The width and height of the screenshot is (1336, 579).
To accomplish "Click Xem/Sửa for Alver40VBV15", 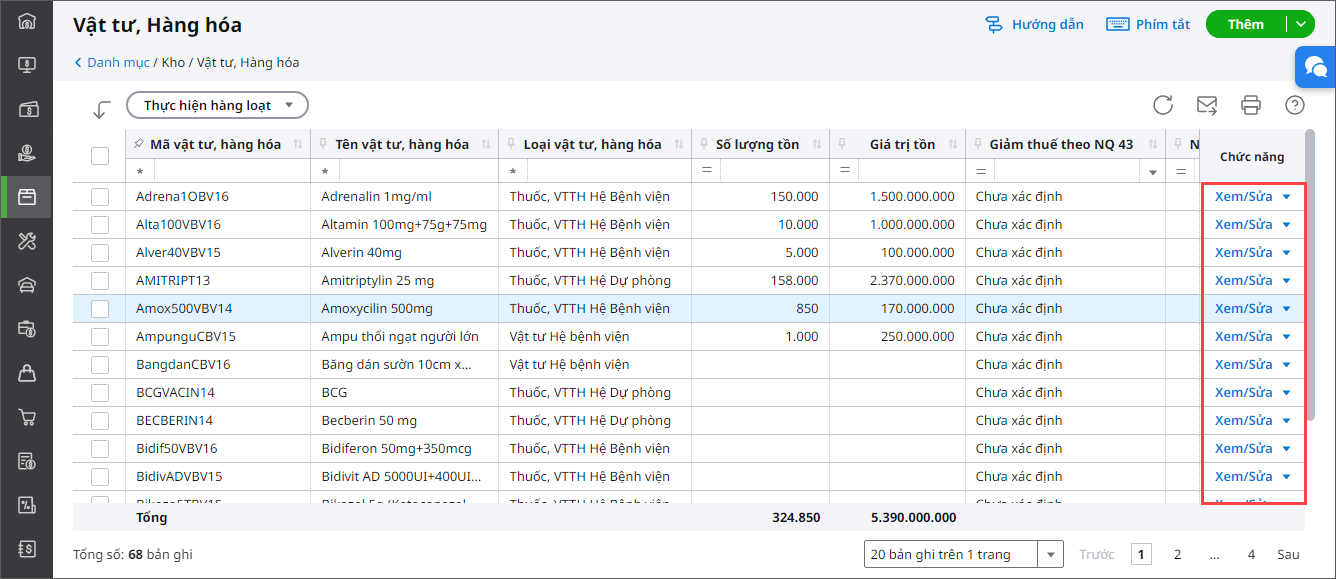I will click(1243, 253).
